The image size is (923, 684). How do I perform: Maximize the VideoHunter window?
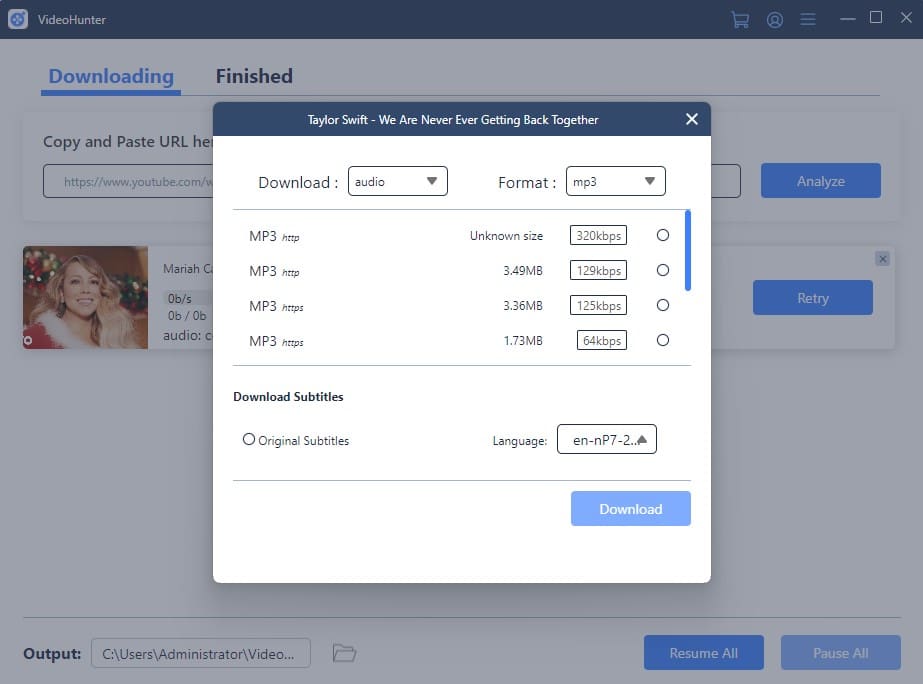[876, 18]
